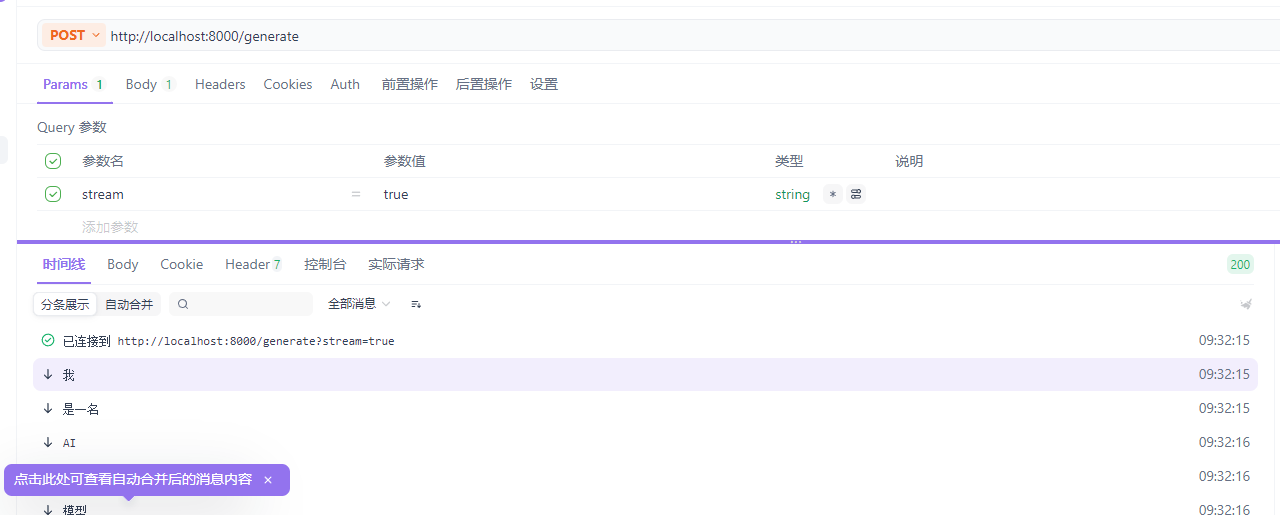Screen dimensions: 1280x515
Task: Click 添加参数 to add a parameter
Action: [110, 227]
